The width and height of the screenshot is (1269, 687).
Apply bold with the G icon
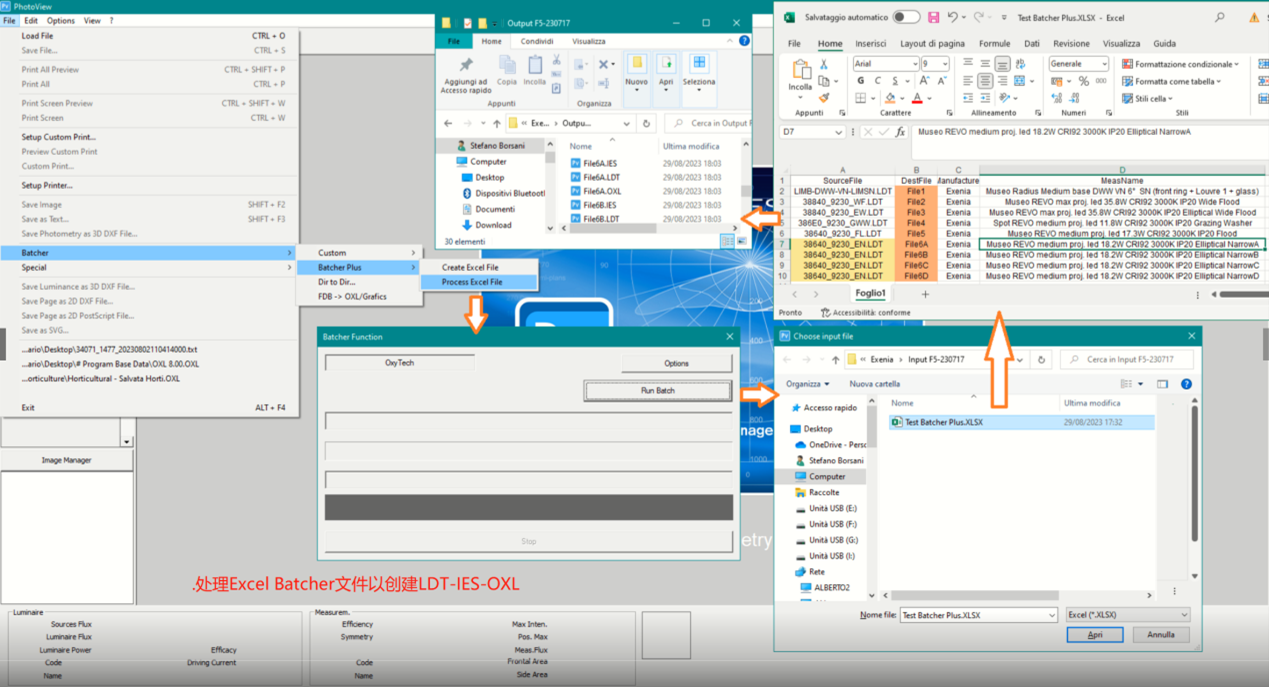(861, 81)
